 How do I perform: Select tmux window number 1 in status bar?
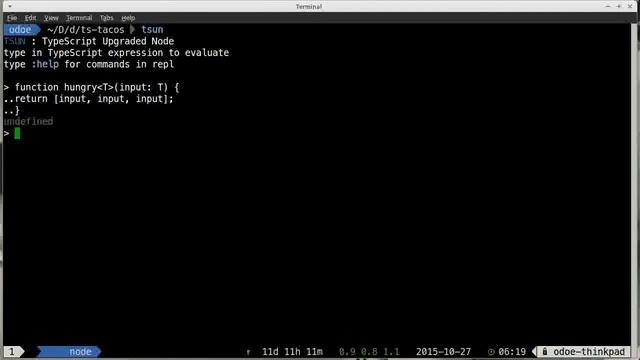click(12, 351)
